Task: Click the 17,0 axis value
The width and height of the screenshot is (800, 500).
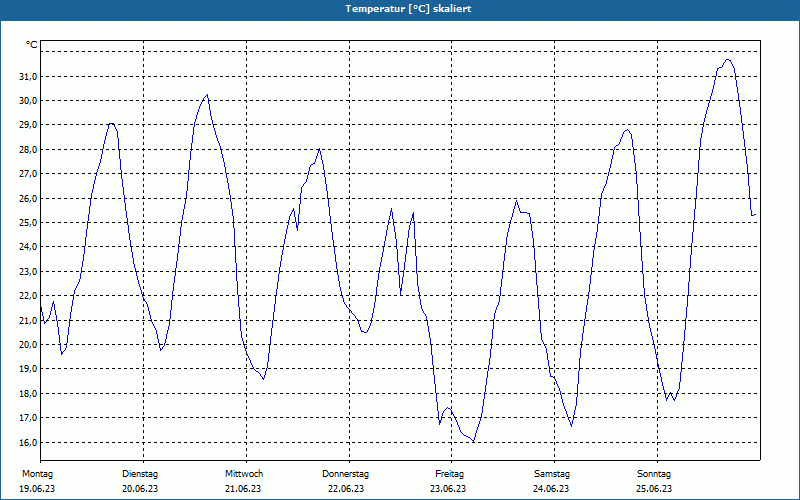Action: pos(28,418)
